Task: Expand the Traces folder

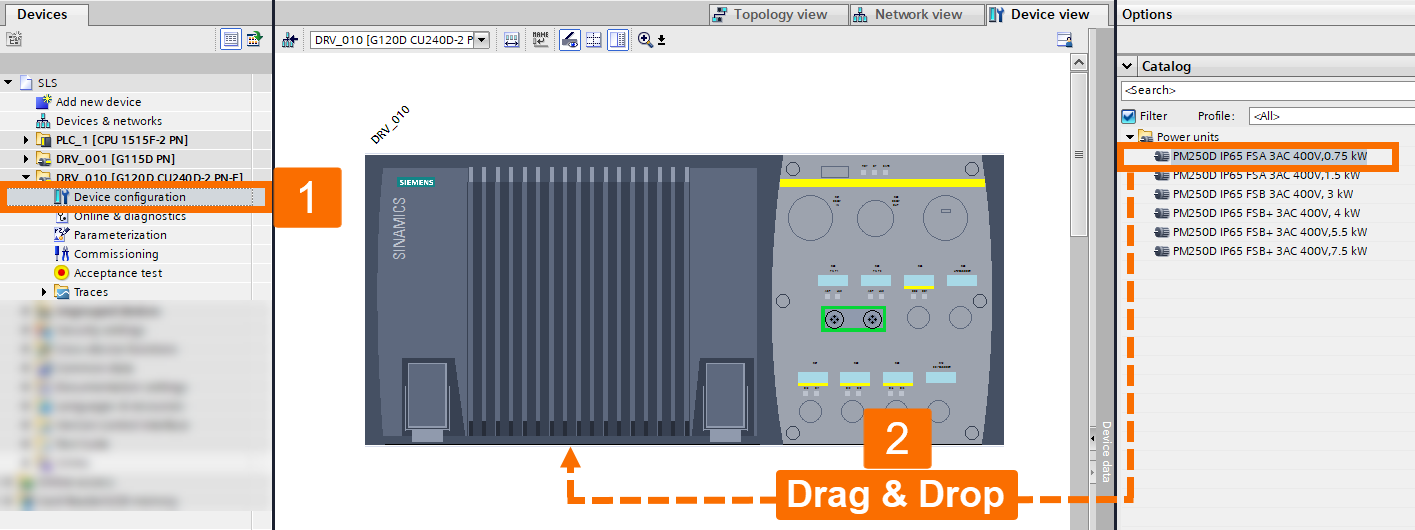Action: pyautogui.click(x=44, y=292)
